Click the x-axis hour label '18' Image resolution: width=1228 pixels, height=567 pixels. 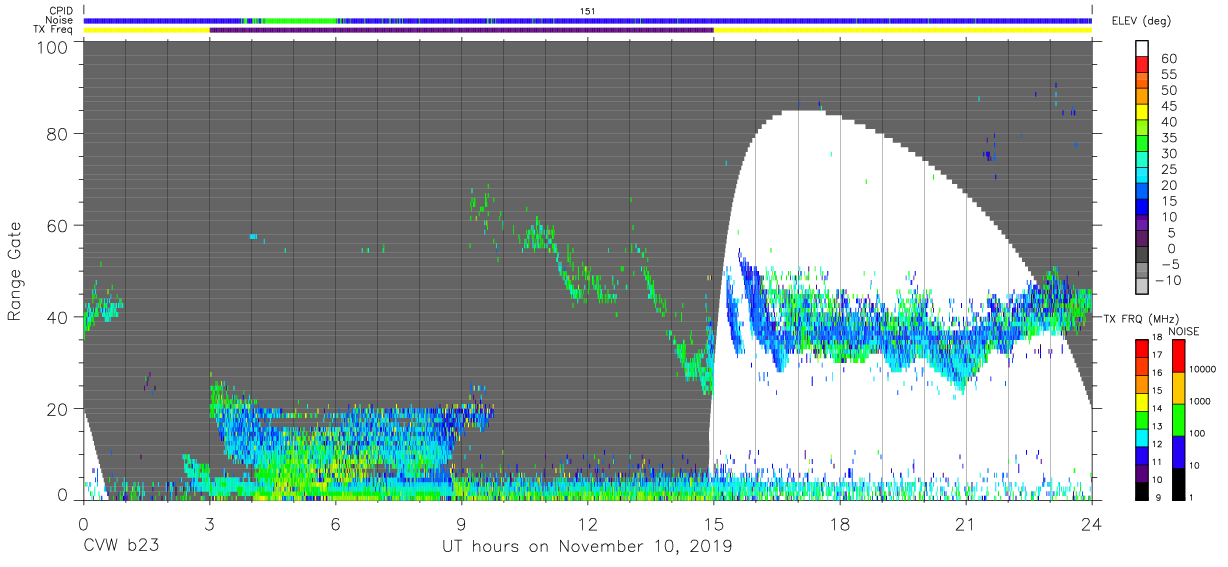840,523
